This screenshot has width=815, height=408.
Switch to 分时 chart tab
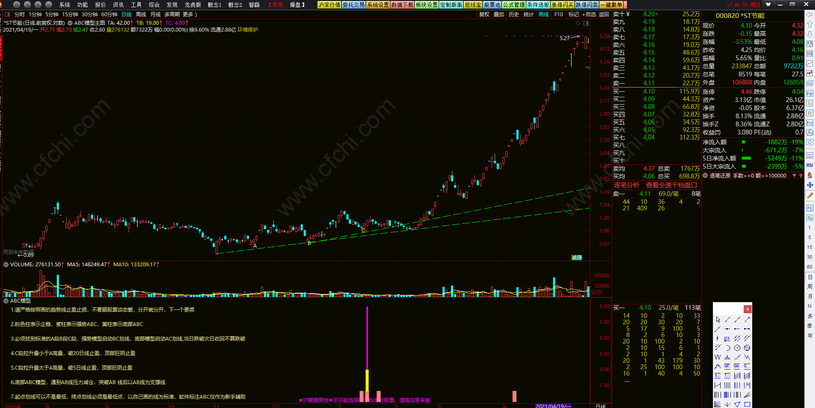pos(20,15)
